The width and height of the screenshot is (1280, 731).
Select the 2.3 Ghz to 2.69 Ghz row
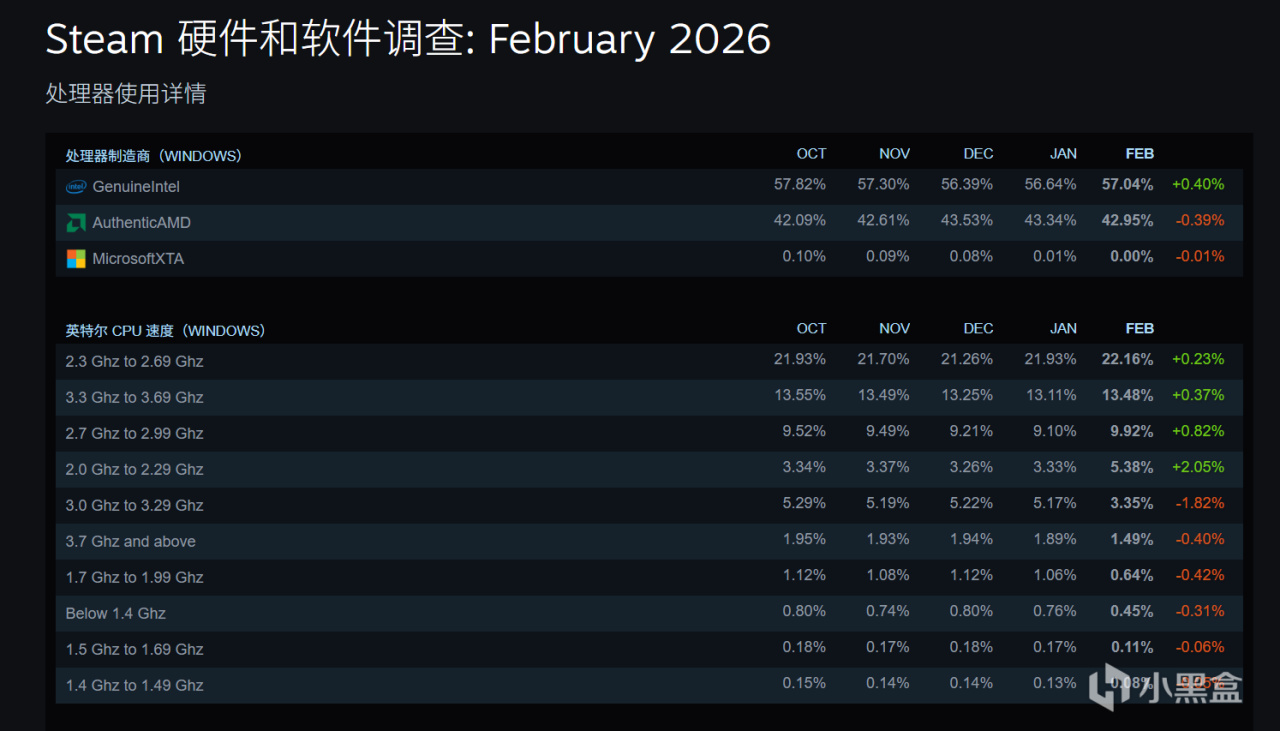(x=134, y=362)
